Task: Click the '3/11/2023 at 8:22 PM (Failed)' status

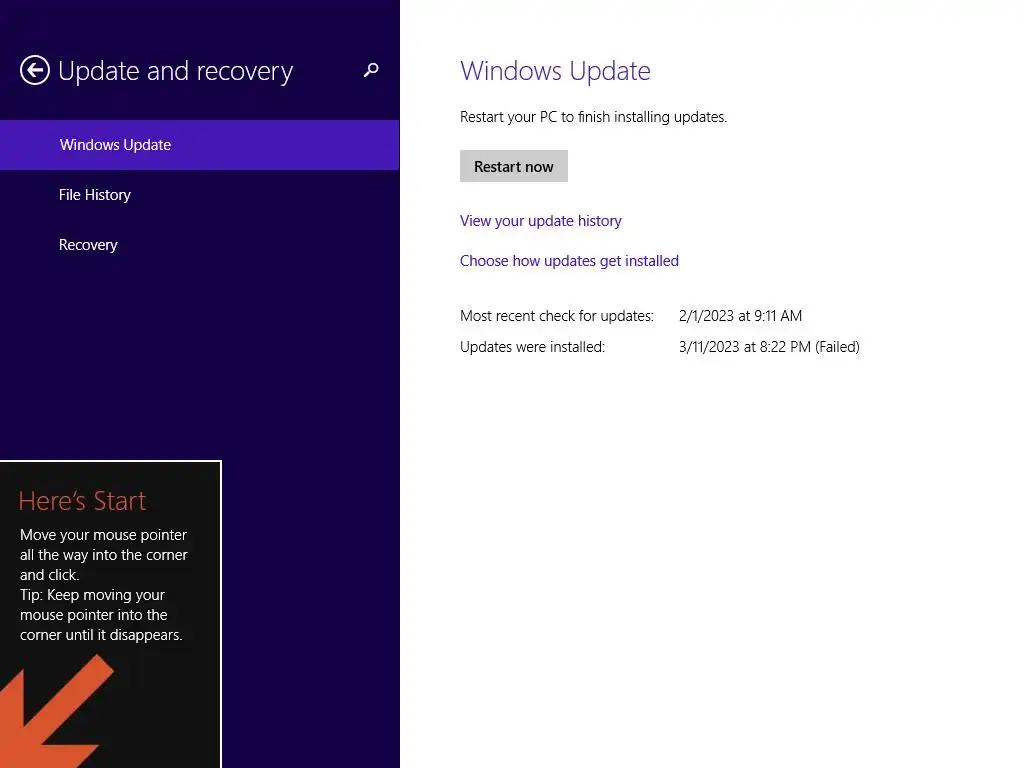Action: coord(769,347)
